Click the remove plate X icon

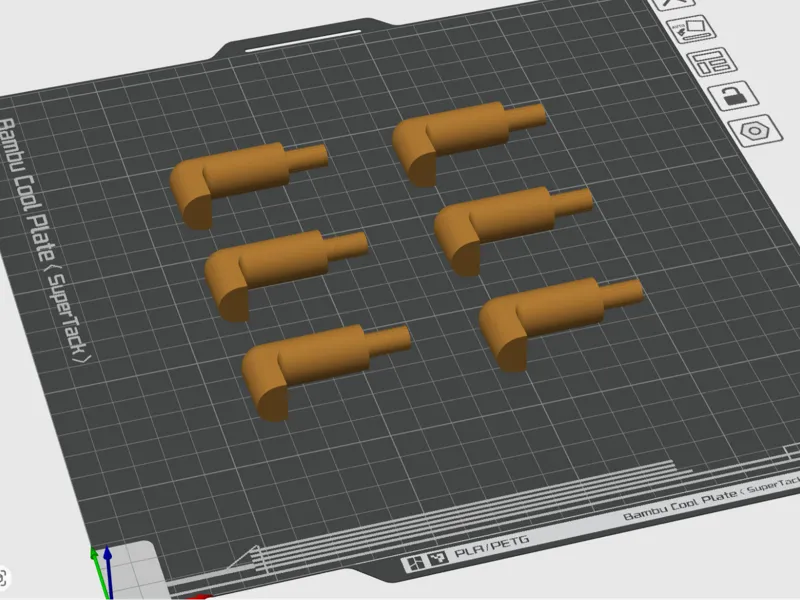674,4
